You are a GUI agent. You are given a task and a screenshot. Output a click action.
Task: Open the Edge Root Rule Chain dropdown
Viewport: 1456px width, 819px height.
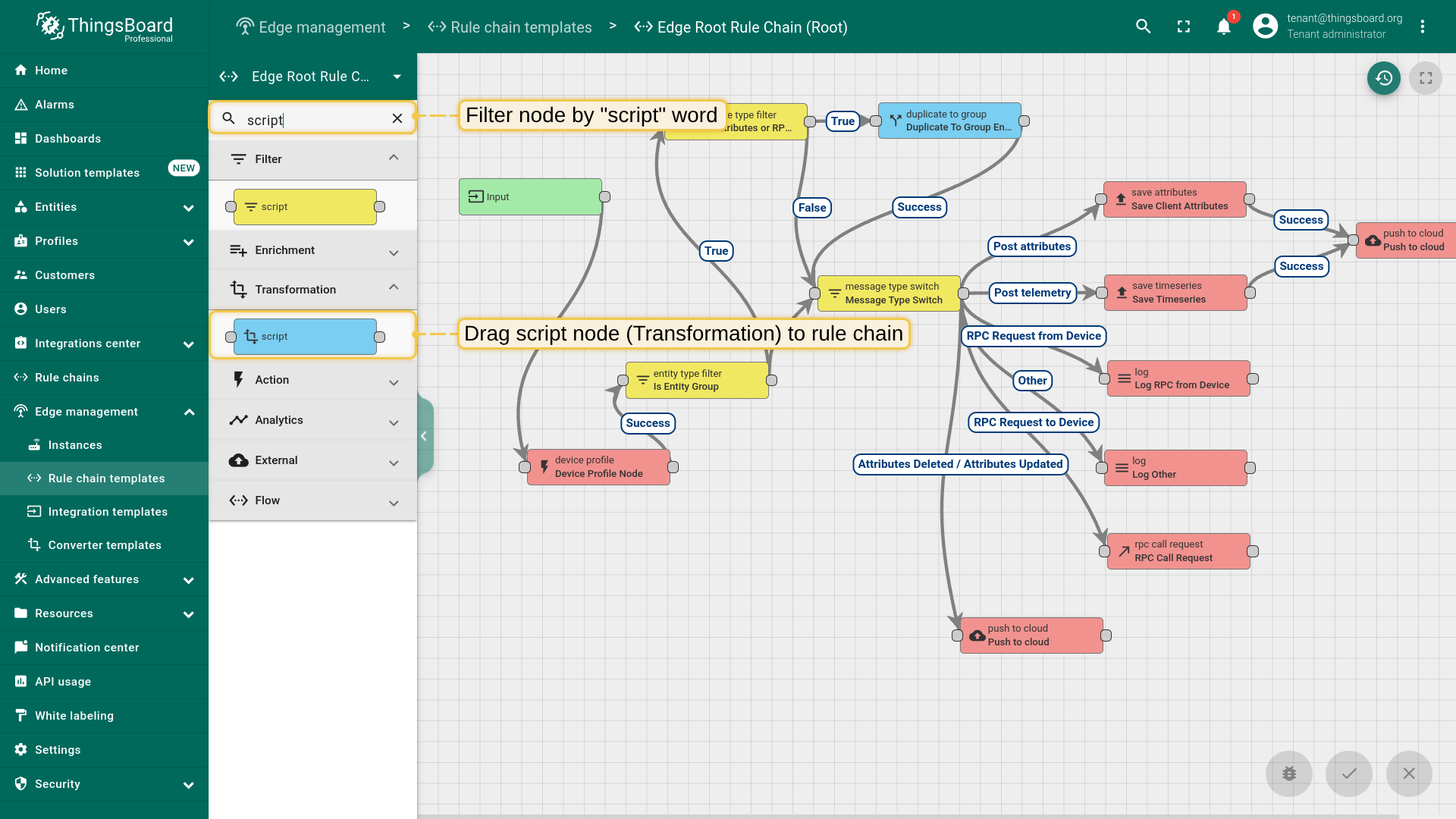(397, 77)
